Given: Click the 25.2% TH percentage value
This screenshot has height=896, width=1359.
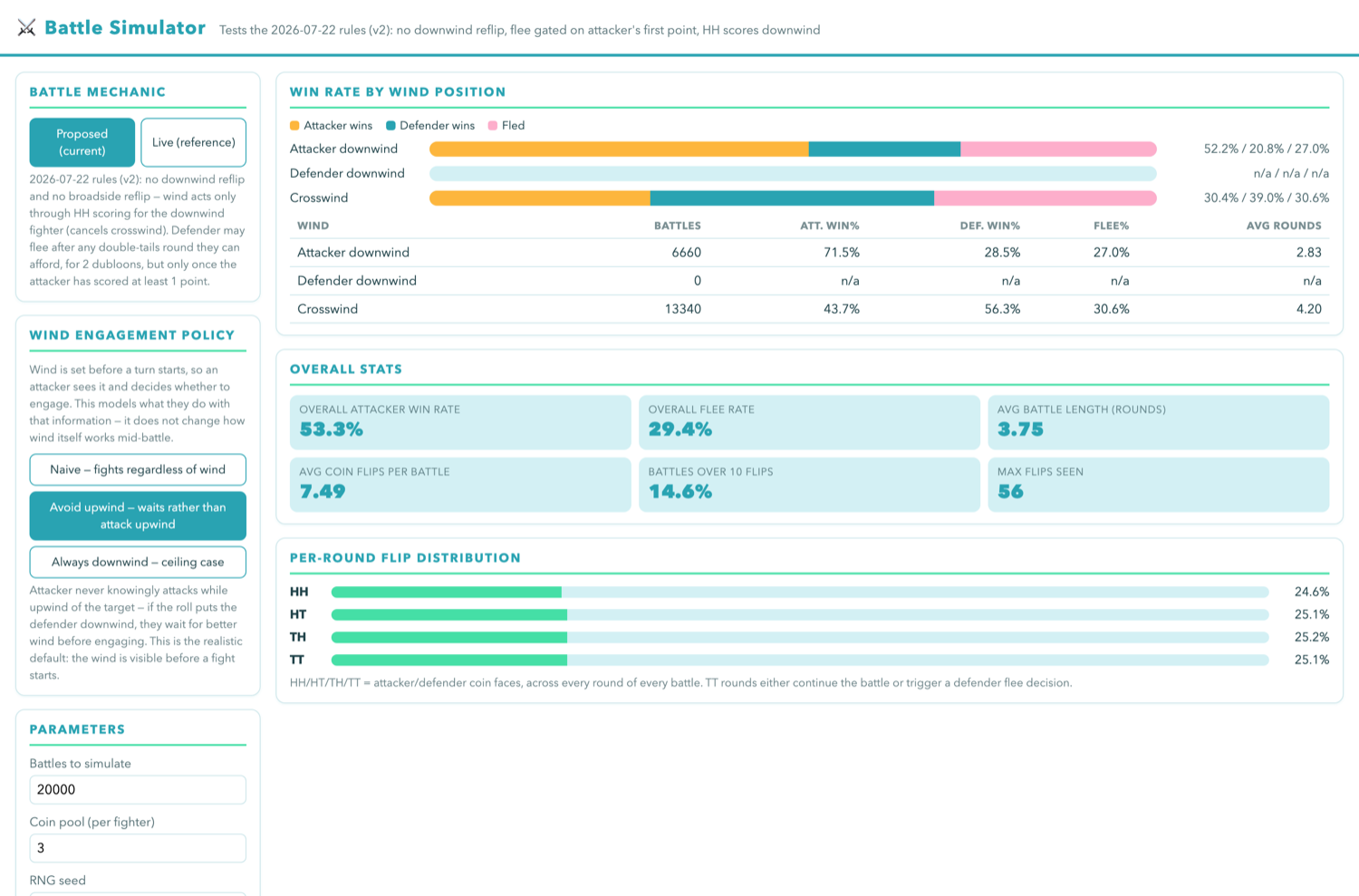Looking at the screenshot, I should tap(1312, 637).
